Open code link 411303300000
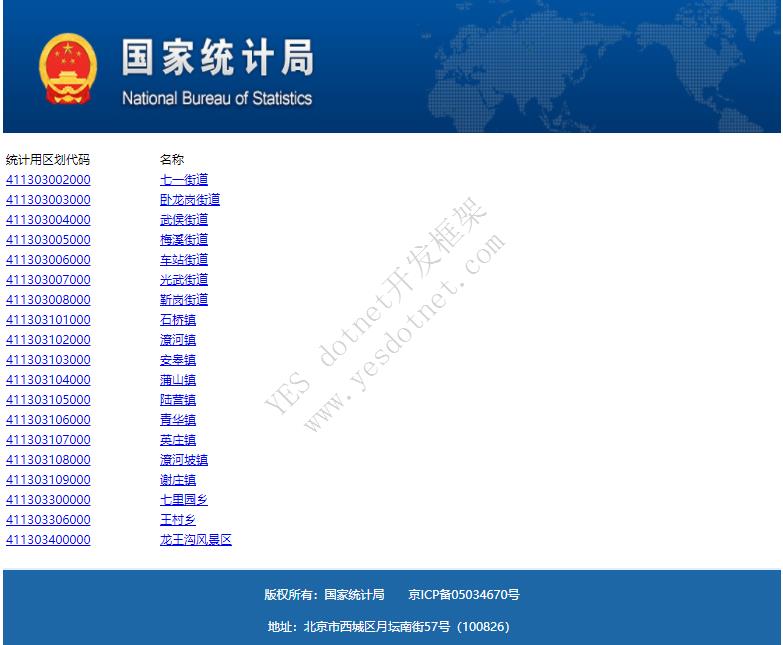Screen dimensions: 783x645 pyautogui.click(x=48, y=499)
